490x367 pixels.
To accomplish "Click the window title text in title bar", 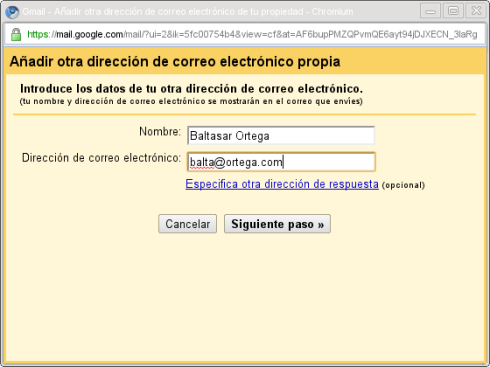I will 188,12.
